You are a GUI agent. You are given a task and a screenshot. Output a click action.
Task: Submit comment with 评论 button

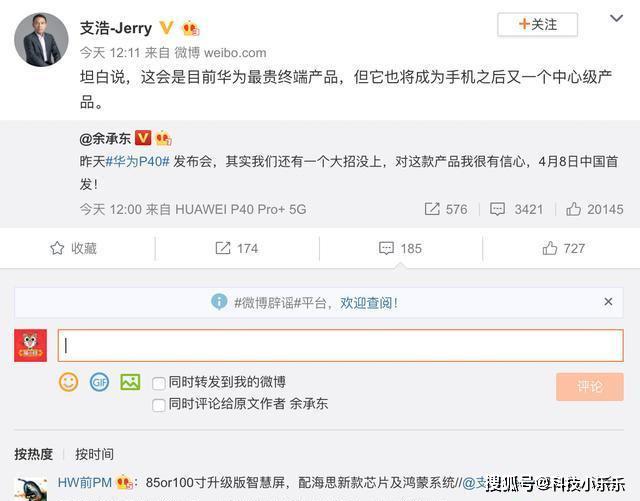[590, 386]
